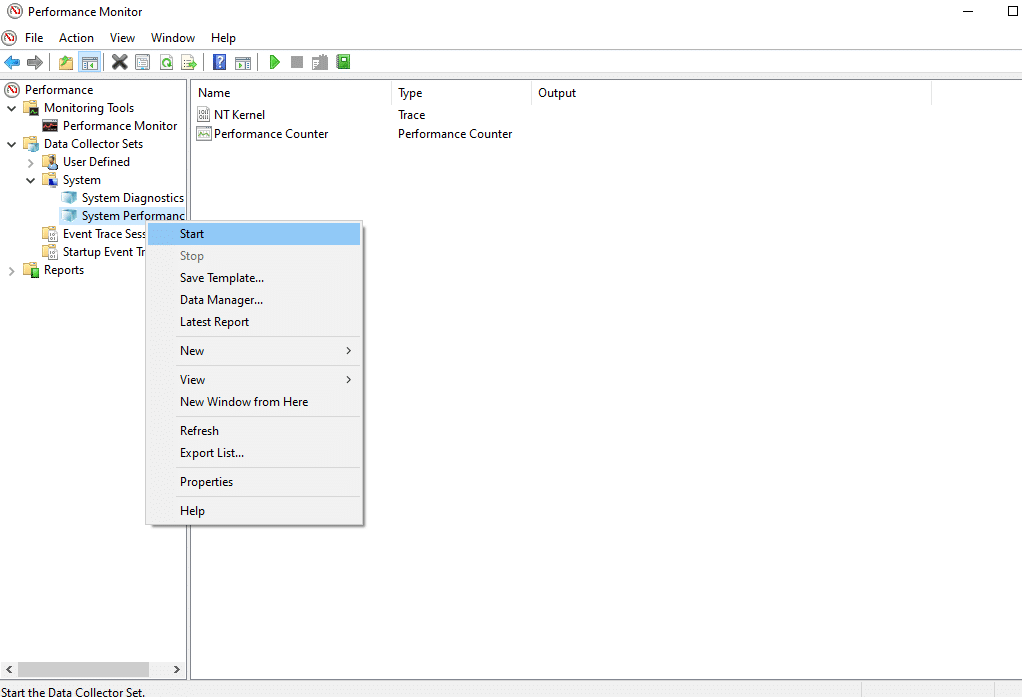Click the console icon left of File menu
Screen dimensions: 1022x697
(9, 38)
